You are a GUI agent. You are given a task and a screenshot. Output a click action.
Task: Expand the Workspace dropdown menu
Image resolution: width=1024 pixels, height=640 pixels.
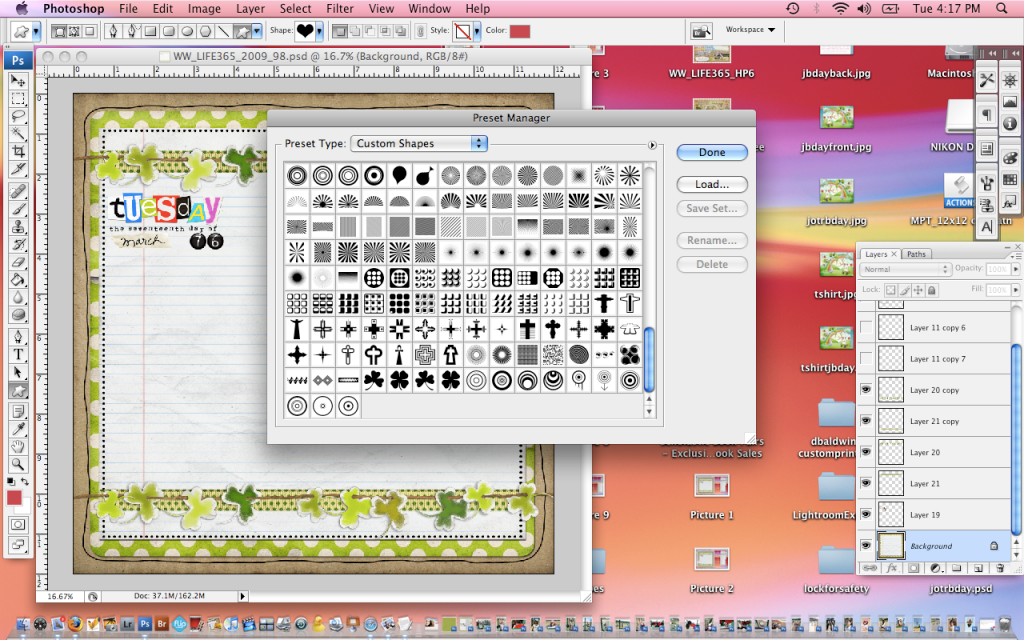point(750,30)
